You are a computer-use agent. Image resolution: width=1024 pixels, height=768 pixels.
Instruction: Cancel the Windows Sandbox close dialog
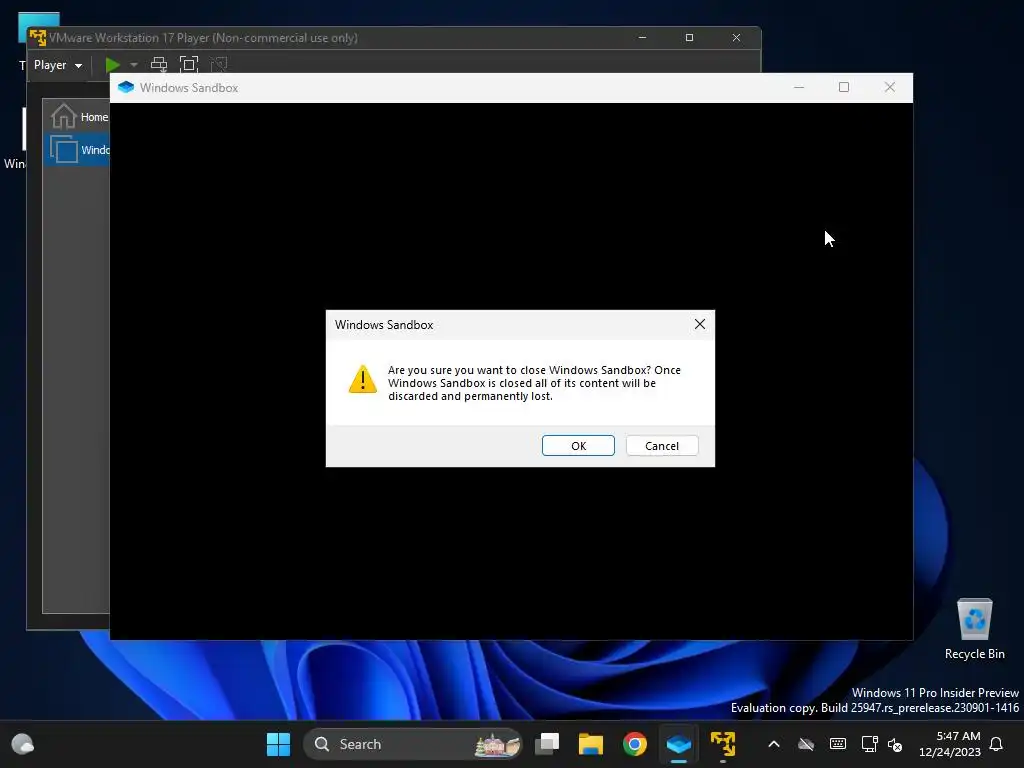pyautogui.click(x=662, y=445)
